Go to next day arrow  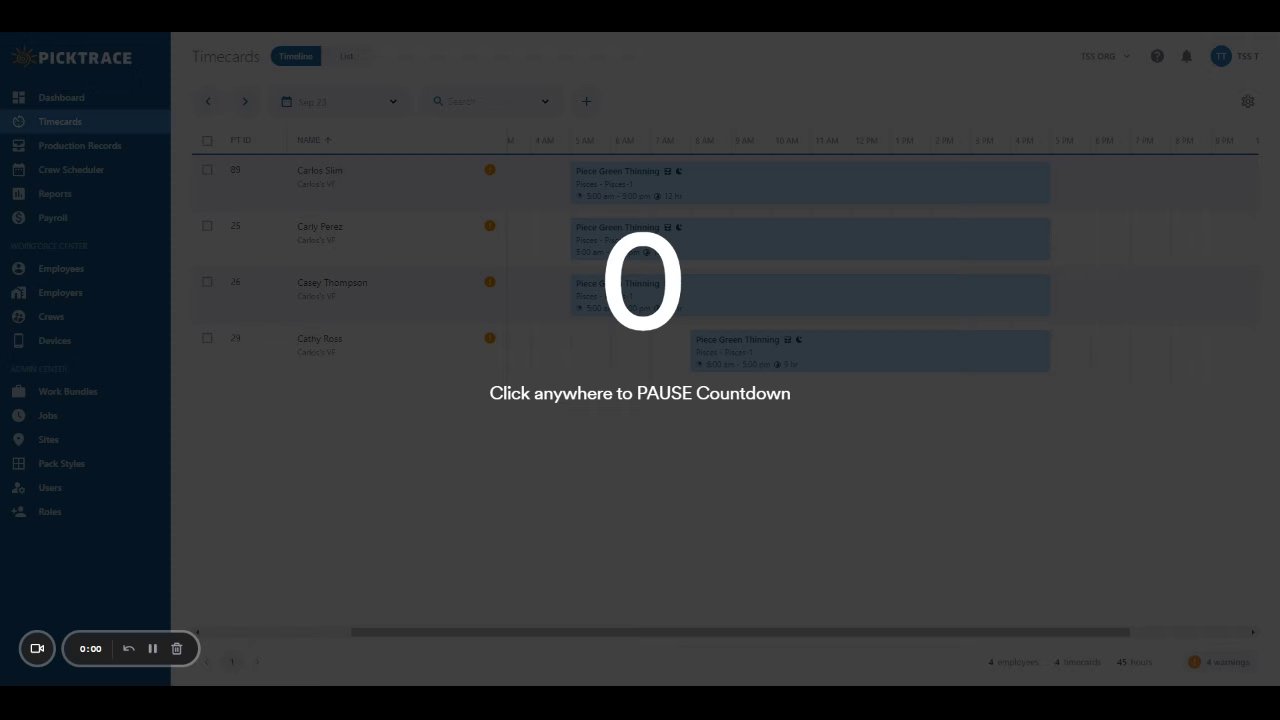245,101
